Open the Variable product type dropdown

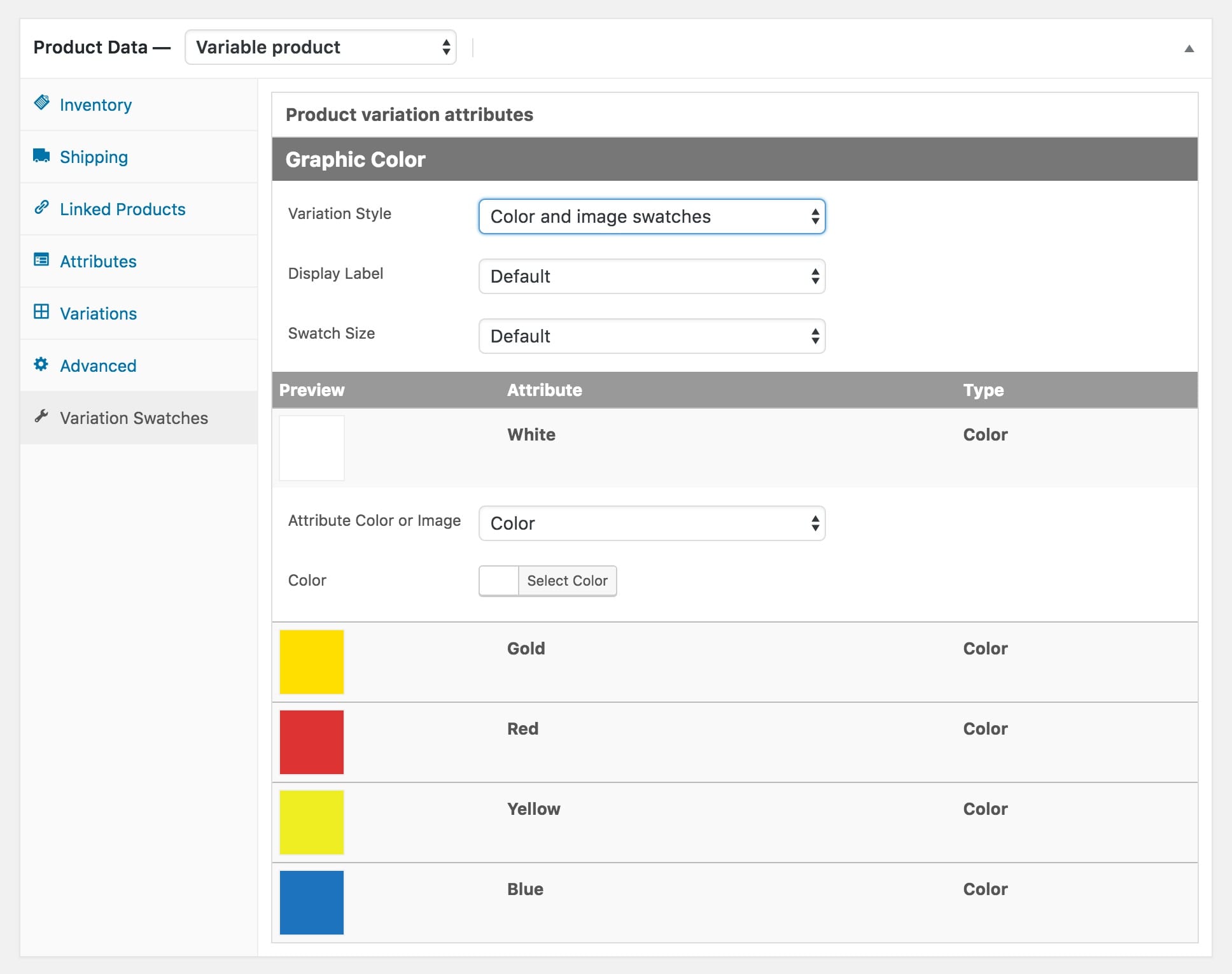pyautogui.click(x=321, y=47)
